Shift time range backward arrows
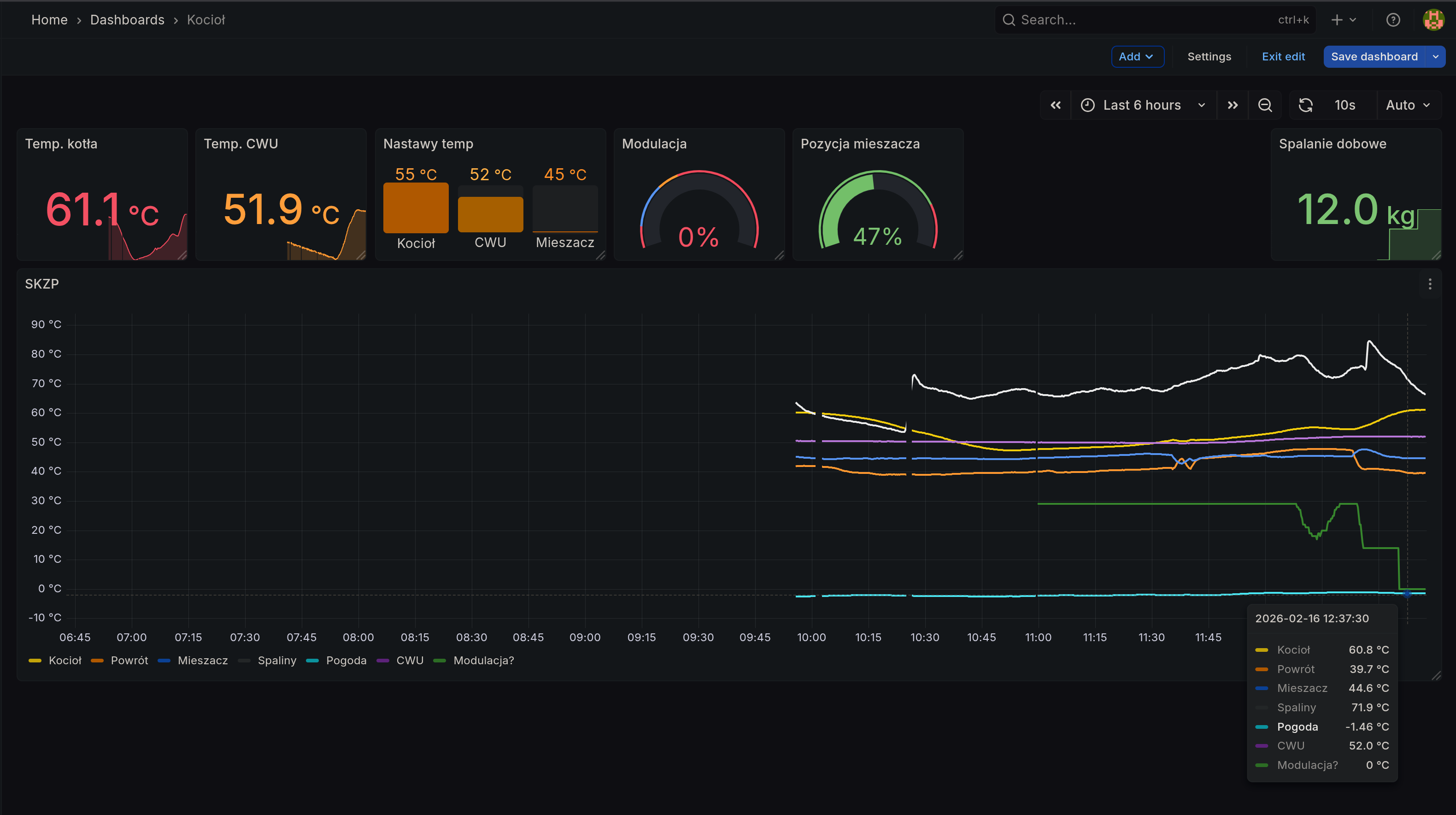This screenshot has height=815, width=1456. 1055,105
